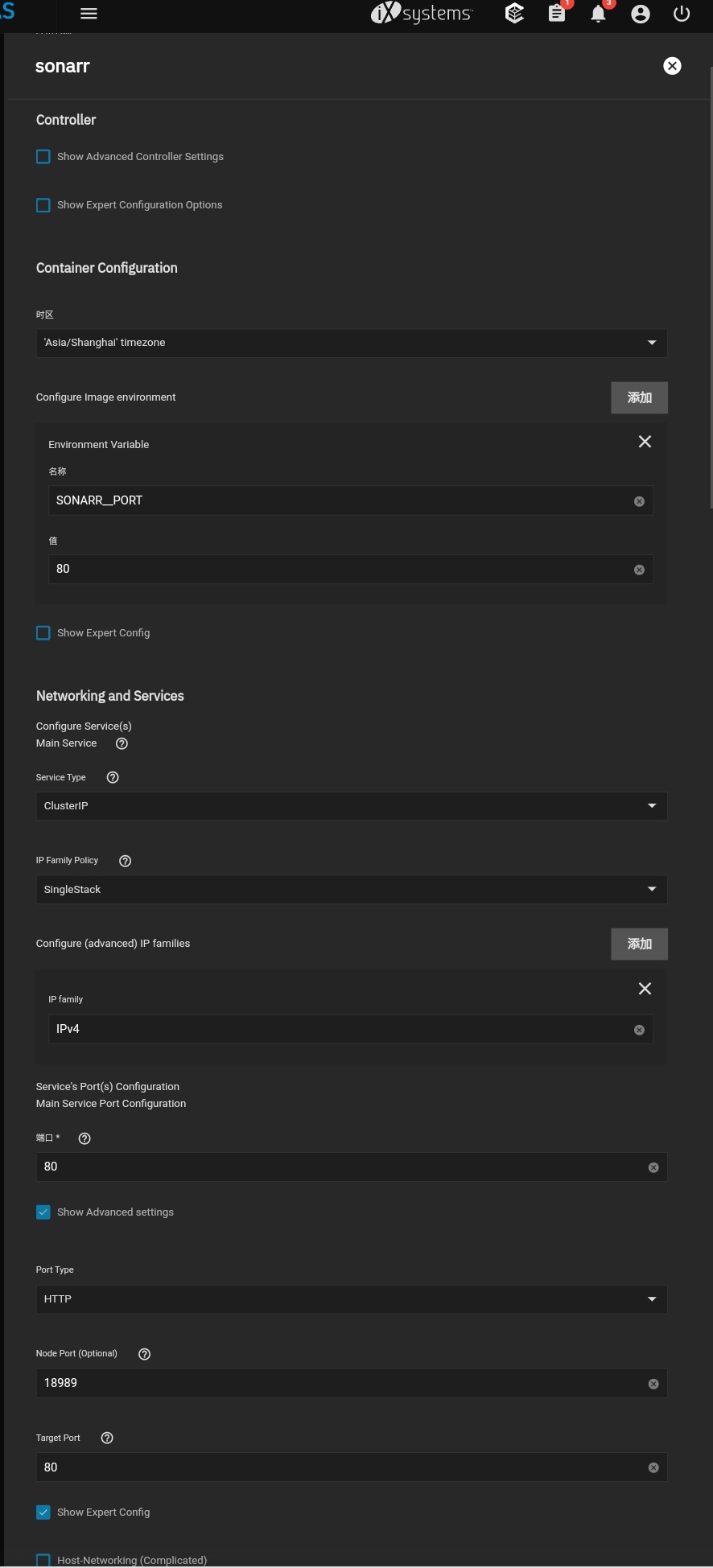The width and height of the screenshot is (713, 1568).
Task: Open the Service Type ClusterIP dropdown
Action: (x=352, y=806)
